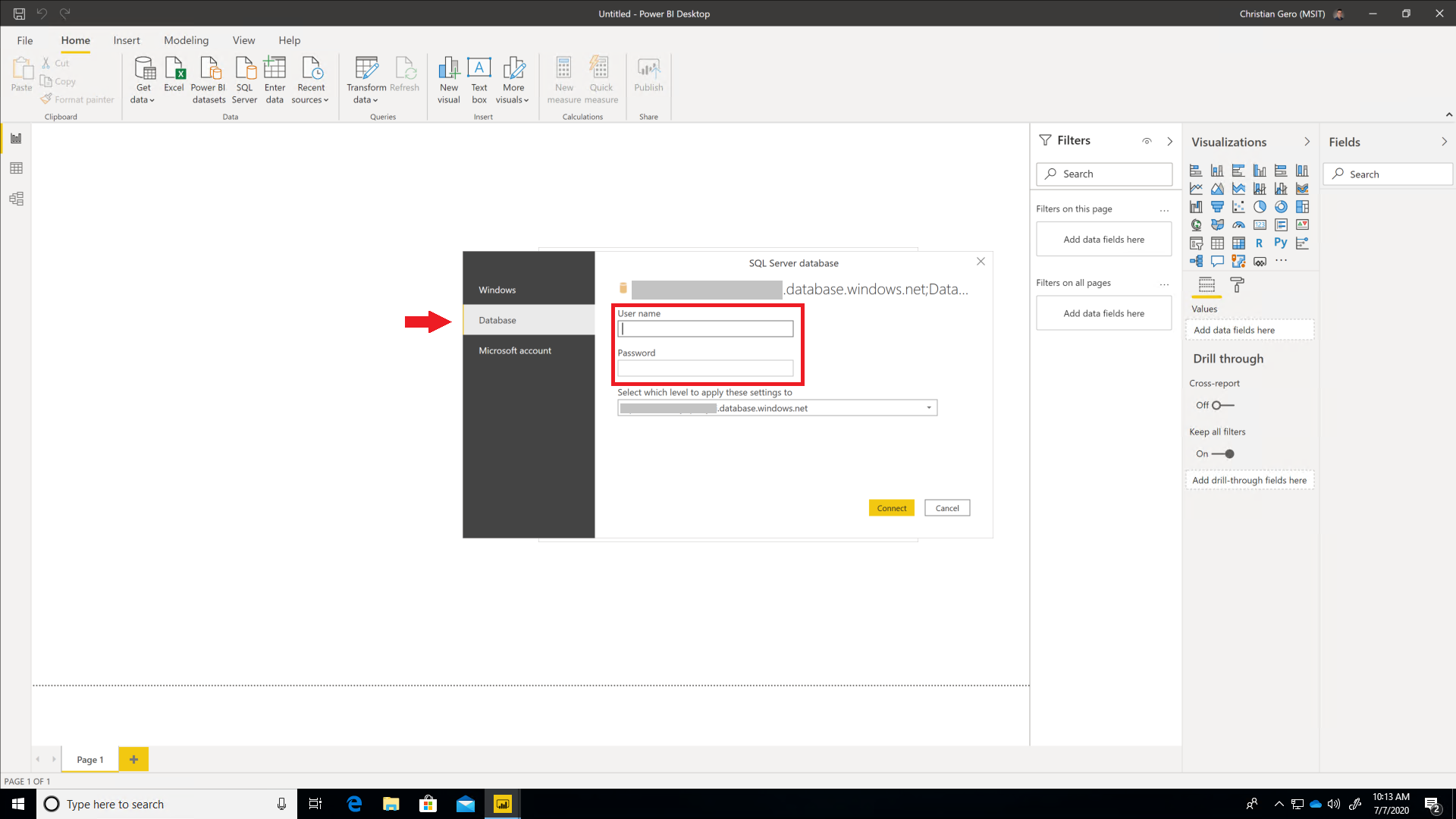Screen dimensions: 1456x819
Task: Click the Cancel button in dialog
Action: 946,508
